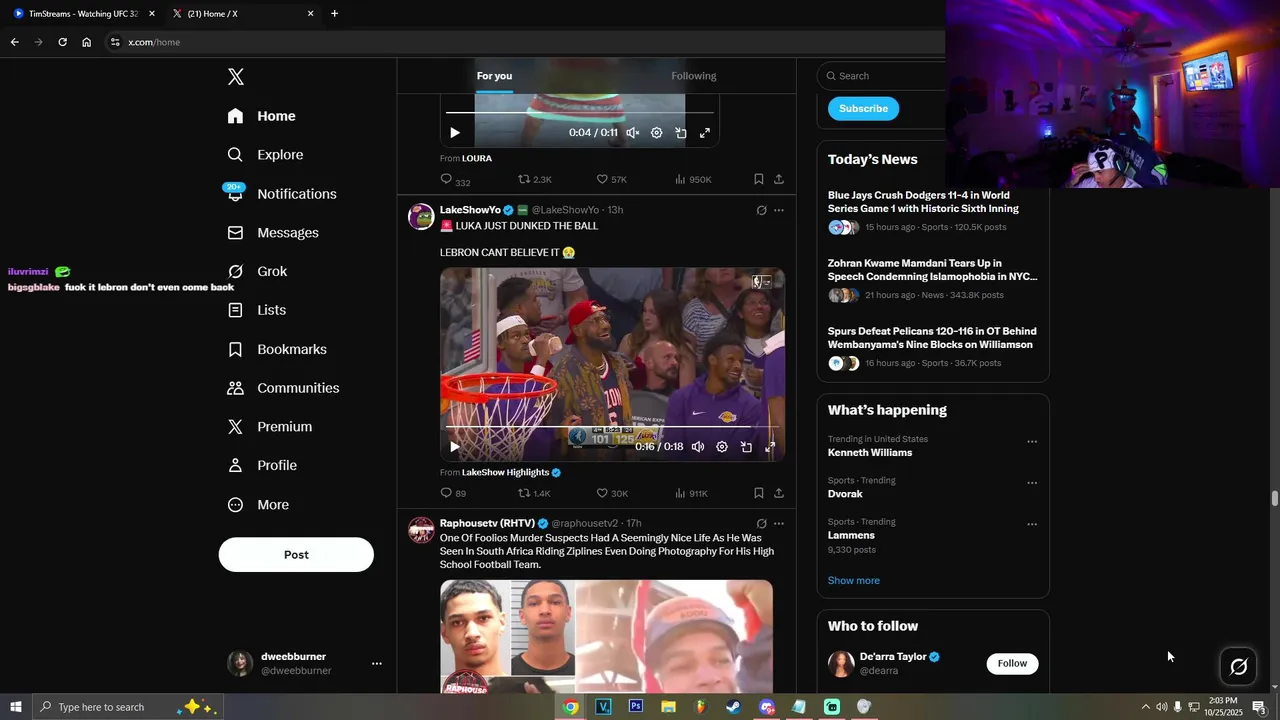The image size is (1280, 720).
Task: Make the LOURA video fullscreen
Action: [705, 133]
